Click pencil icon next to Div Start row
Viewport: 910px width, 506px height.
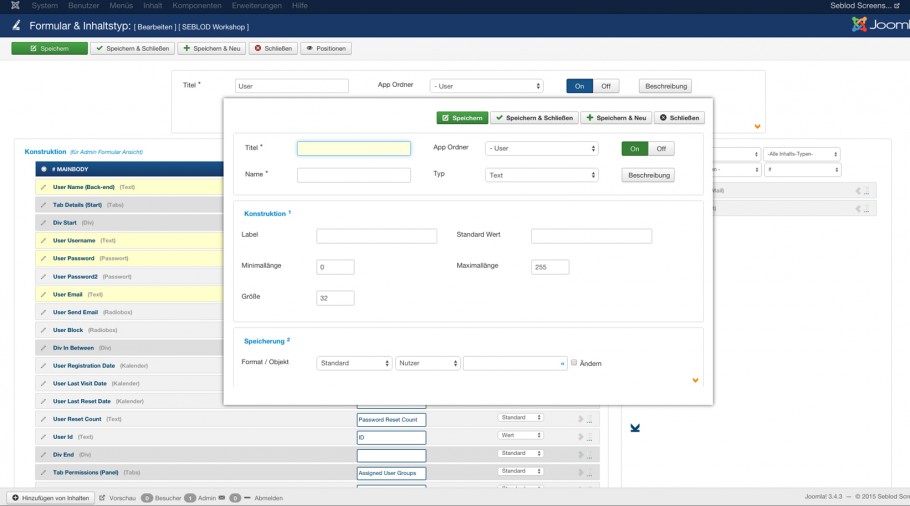pos(44,223)
